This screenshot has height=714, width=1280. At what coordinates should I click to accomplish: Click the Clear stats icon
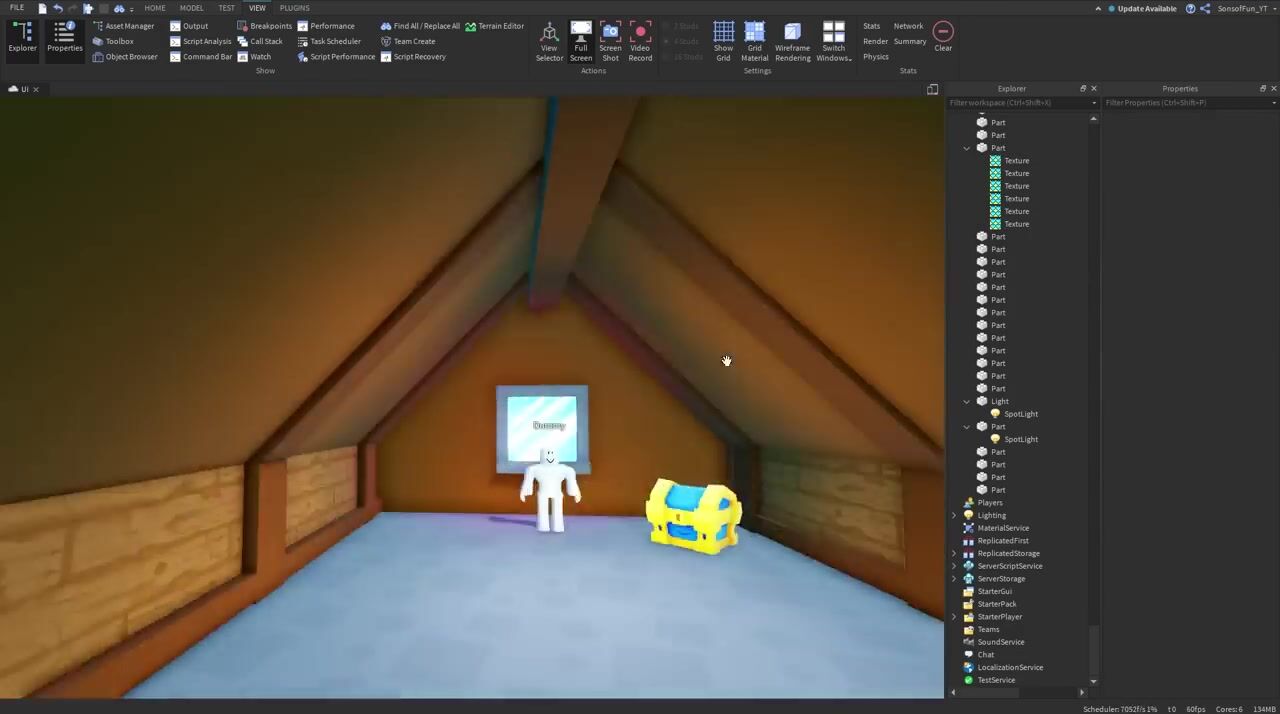(943, 36)
